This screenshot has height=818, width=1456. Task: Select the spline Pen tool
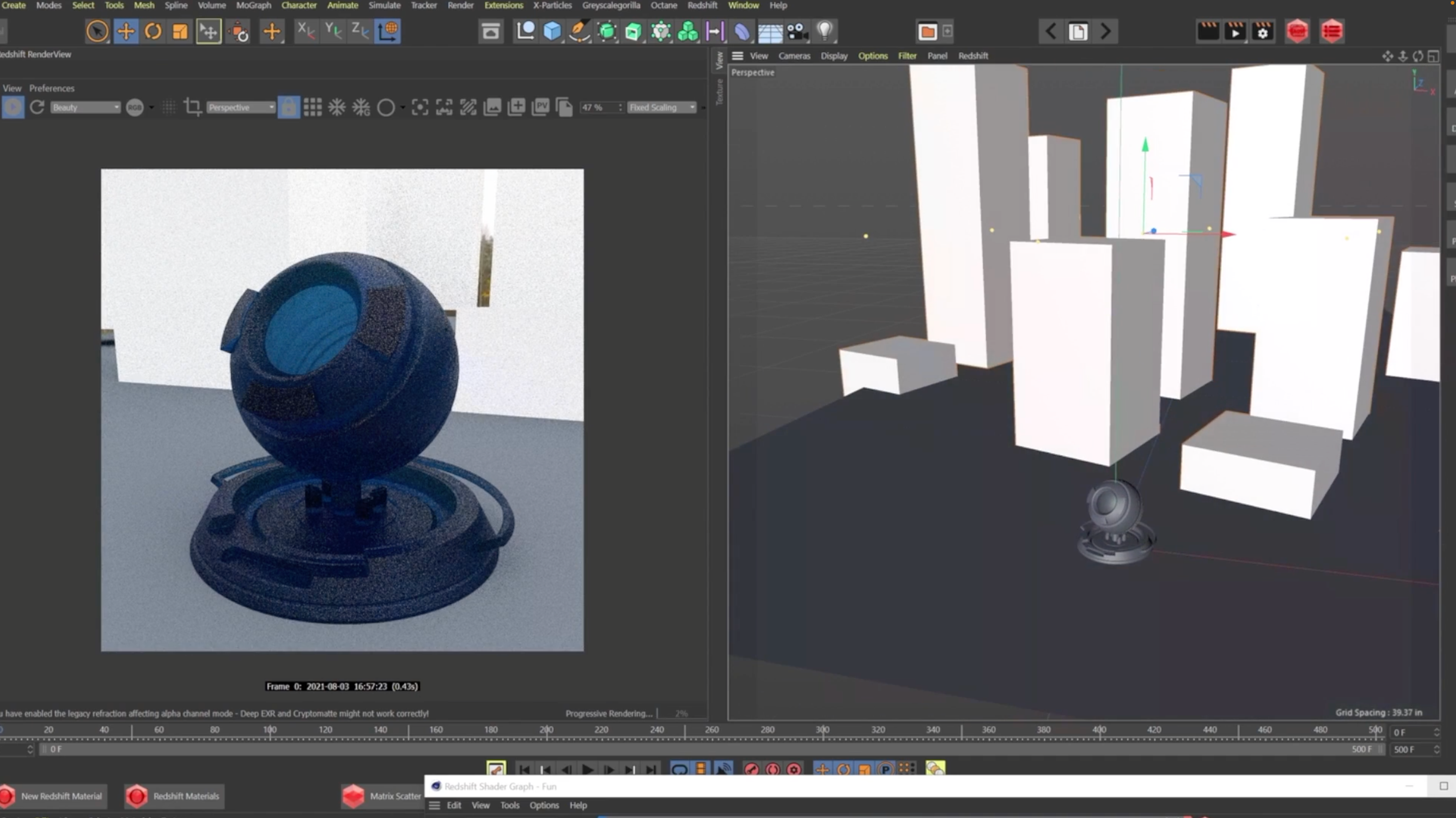click(579, 31)
